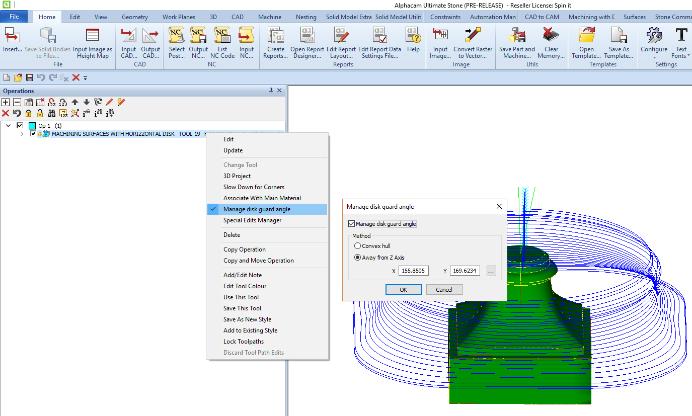Open Input Image as Height Map
This screenshot has width=692, height=416.
pos(92,43)
